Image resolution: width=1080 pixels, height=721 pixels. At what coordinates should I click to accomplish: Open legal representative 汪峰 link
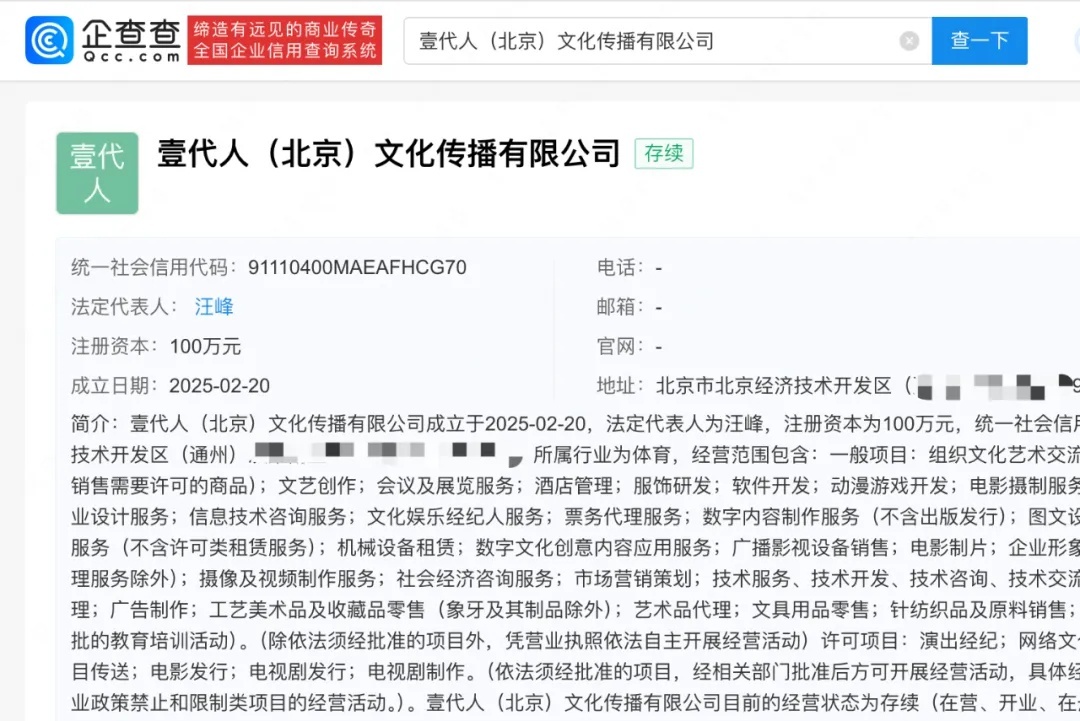(214, 306)
